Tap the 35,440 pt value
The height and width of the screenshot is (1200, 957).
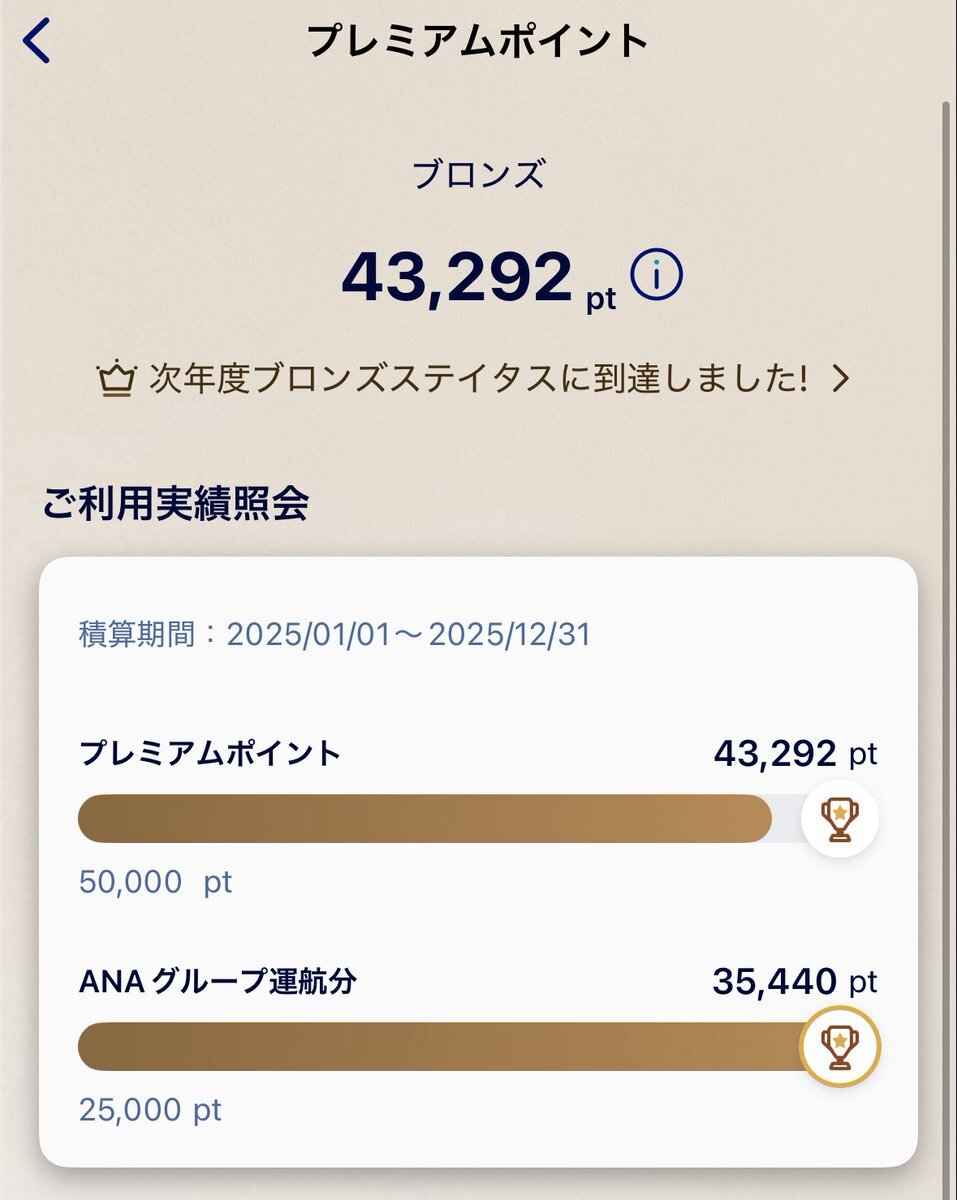point(795,982)
